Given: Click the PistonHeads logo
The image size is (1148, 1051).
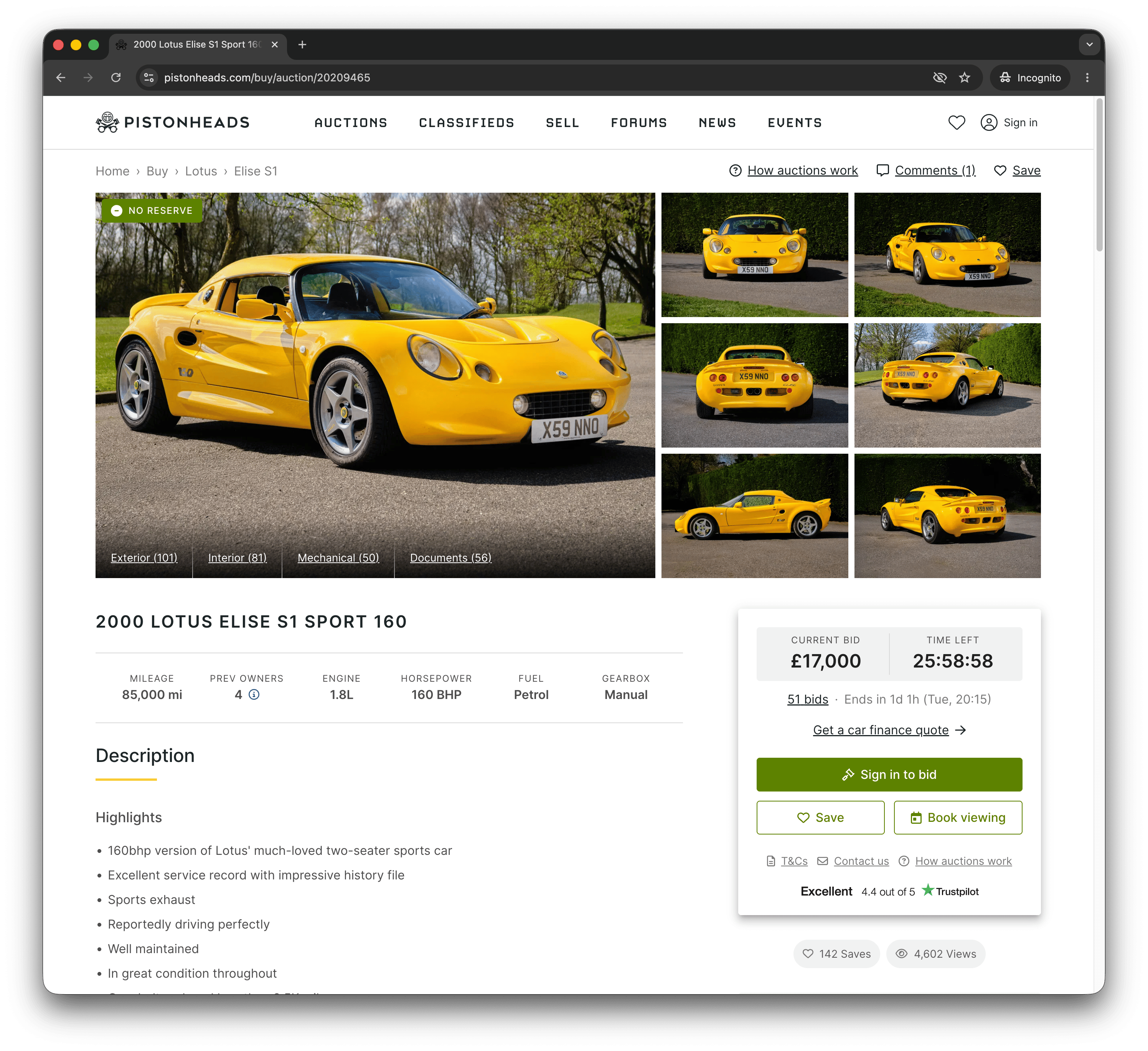Looking at the screenshot, I should (x=173, y=122).
